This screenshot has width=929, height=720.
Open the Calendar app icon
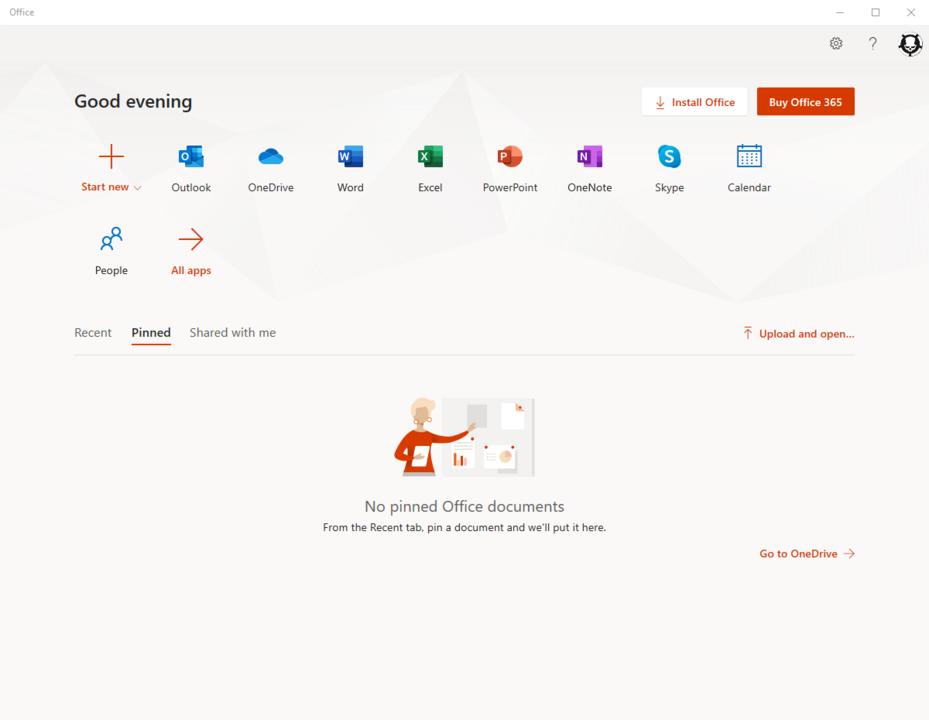pos(749,156)
